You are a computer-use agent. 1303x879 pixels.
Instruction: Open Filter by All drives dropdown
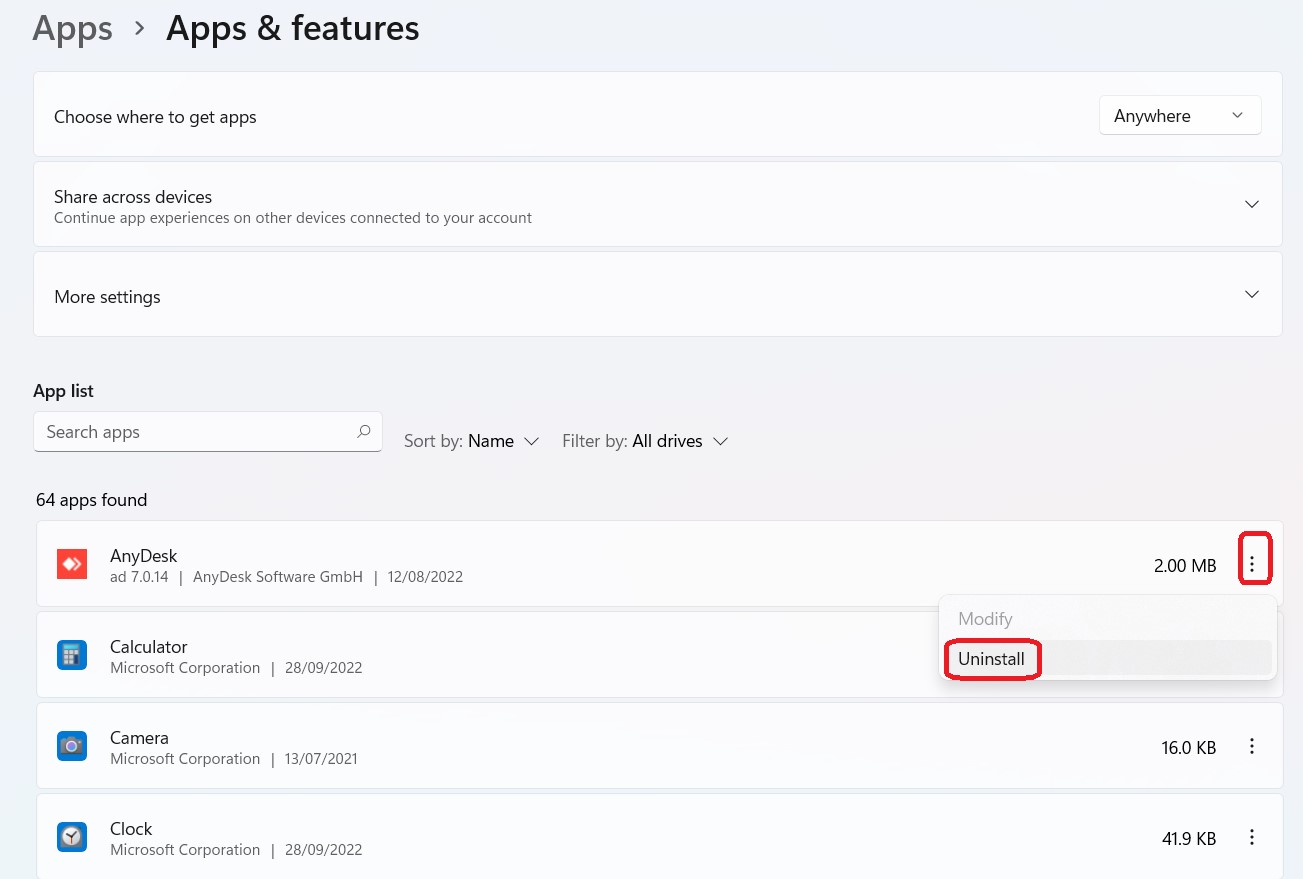click(x=645, y=441)
